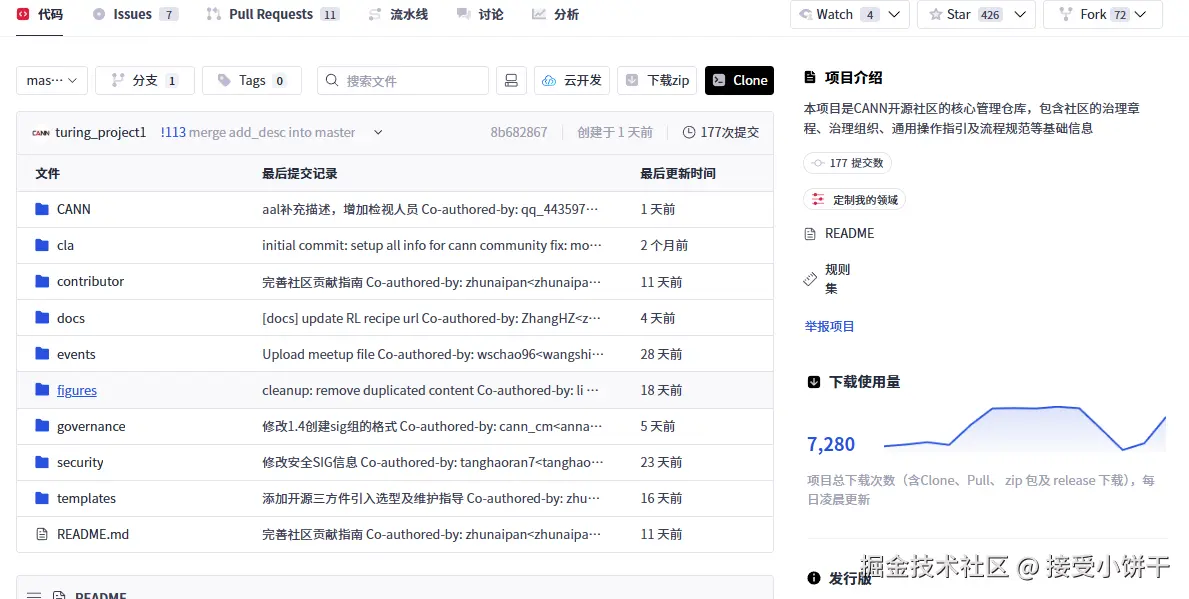View the Tags list
Image resolution: width=1189 pixels, height=599 pixels.
click(x=252, y=80)
